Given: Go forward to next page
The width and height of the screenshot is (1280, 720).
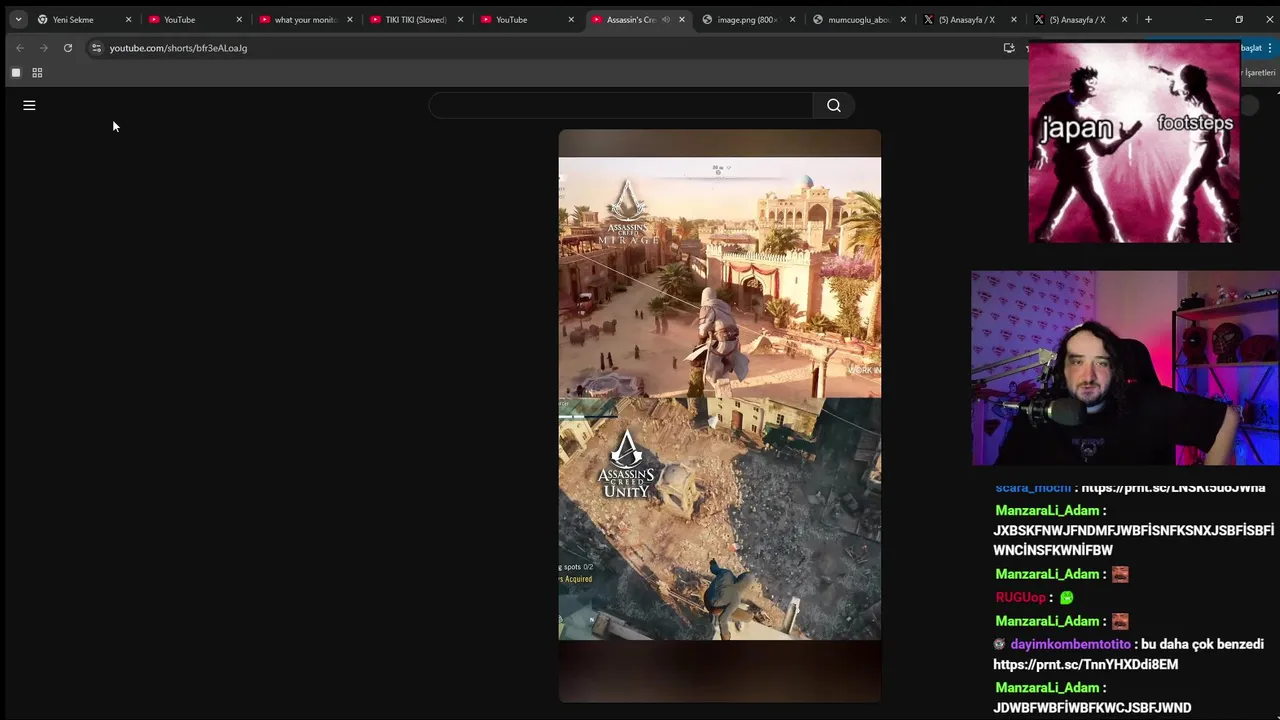Looking at the screenshot, I should 44,48.
